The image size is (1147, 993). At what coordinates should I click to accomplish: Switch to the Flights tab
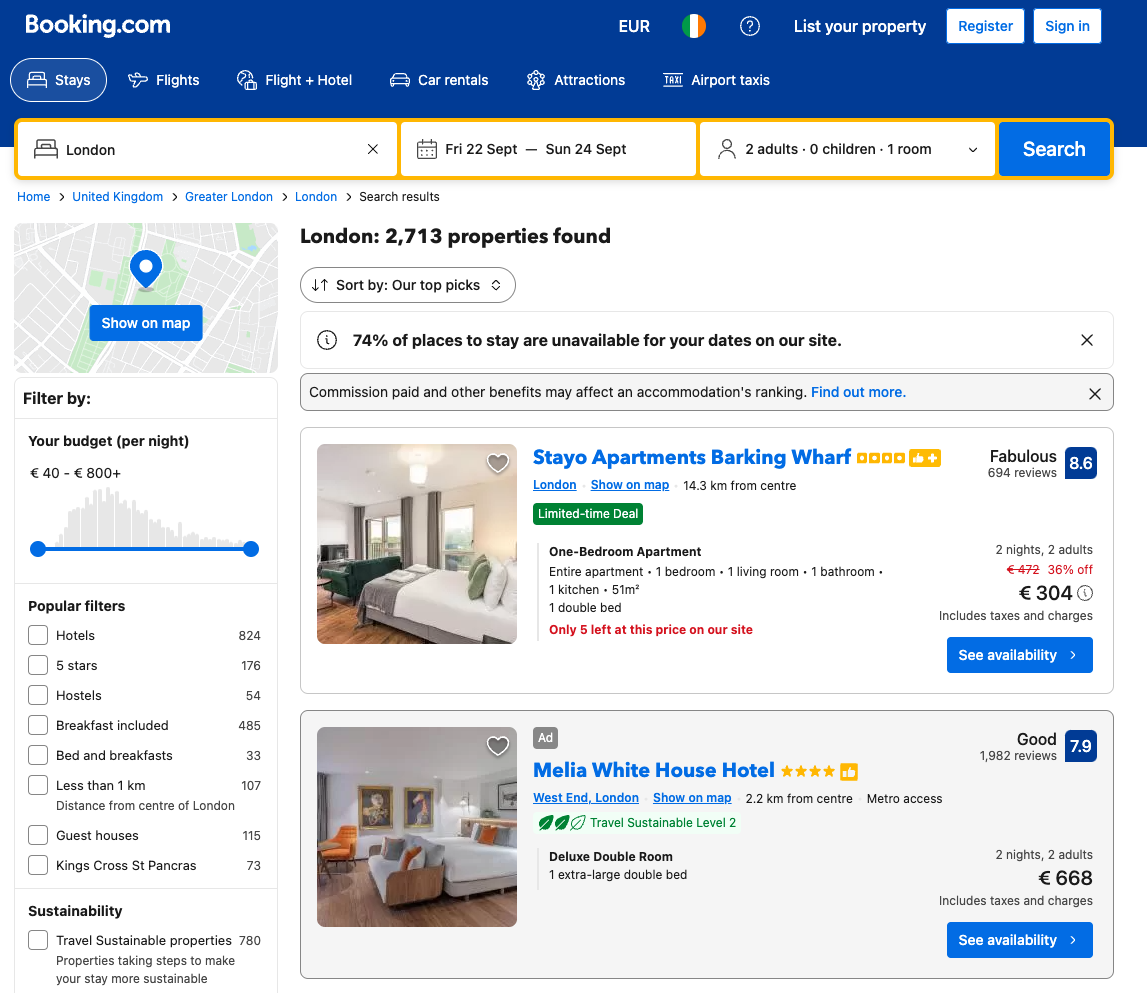[x=163, y=80]
